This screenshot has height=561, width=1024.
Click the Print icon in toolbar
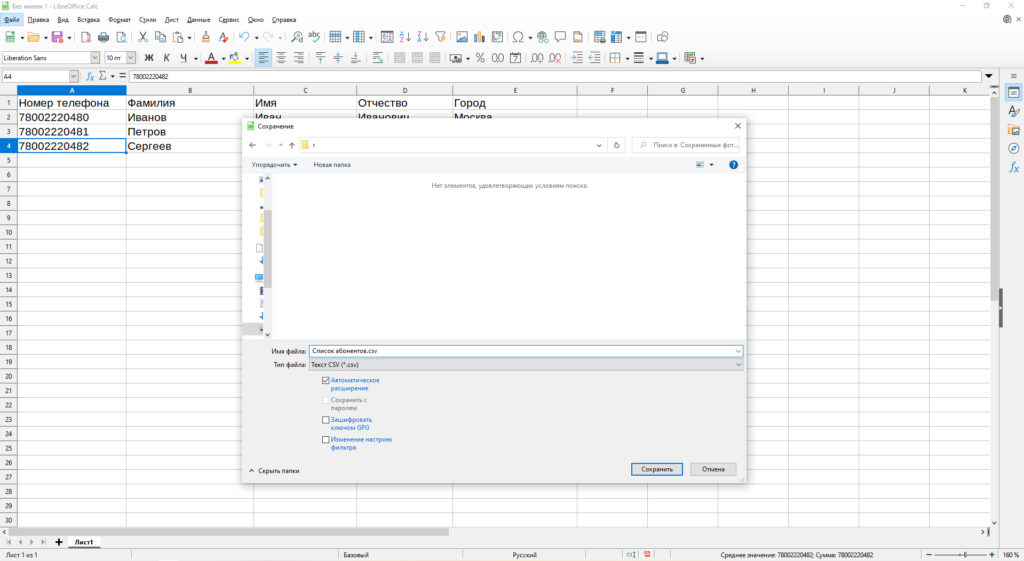(103, 37)
